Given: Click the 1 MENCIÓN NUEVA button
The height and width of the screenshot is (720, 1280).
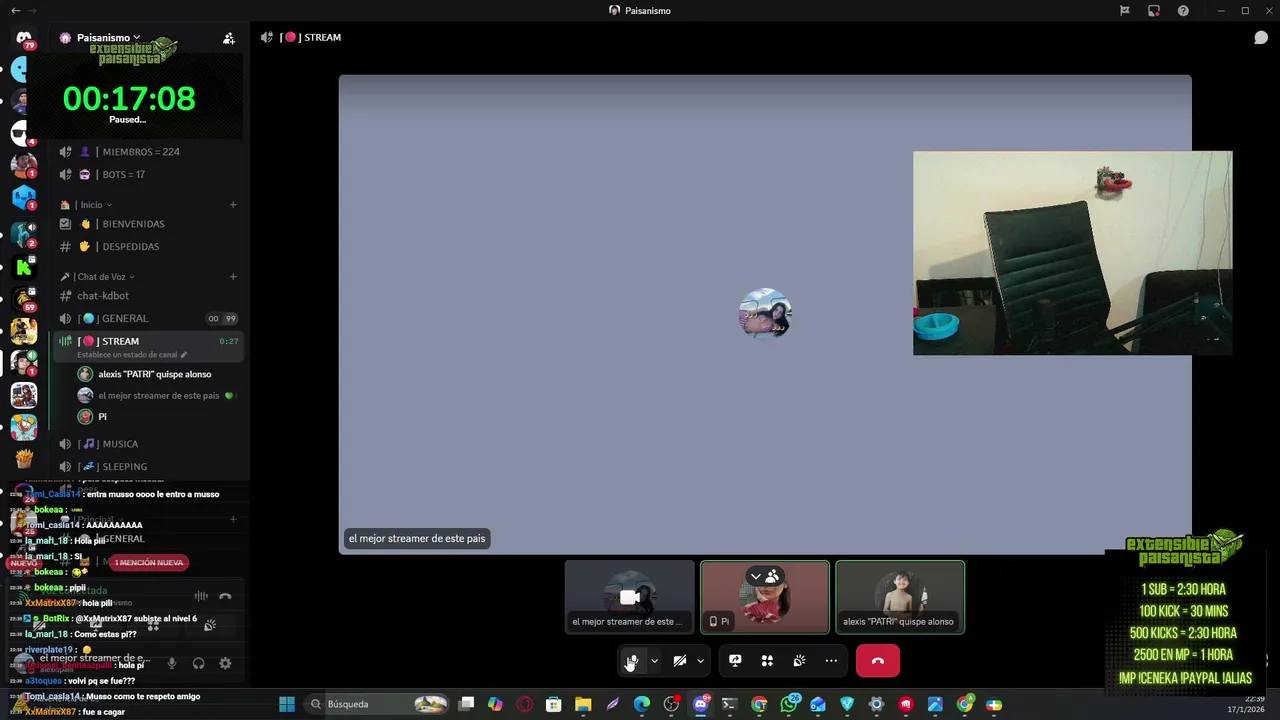Looking at the screenshot, I should 148,563.
